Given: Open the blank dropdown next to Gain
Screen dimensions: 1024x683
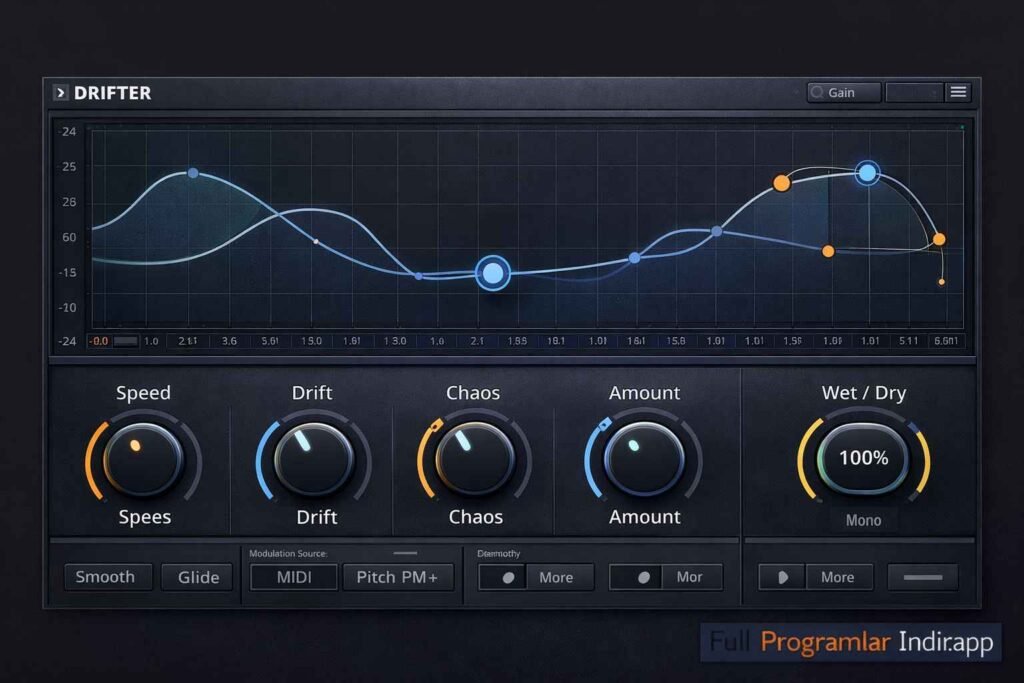Looking at the screenshot, I should pyautogui.click(x=914, y=92).
